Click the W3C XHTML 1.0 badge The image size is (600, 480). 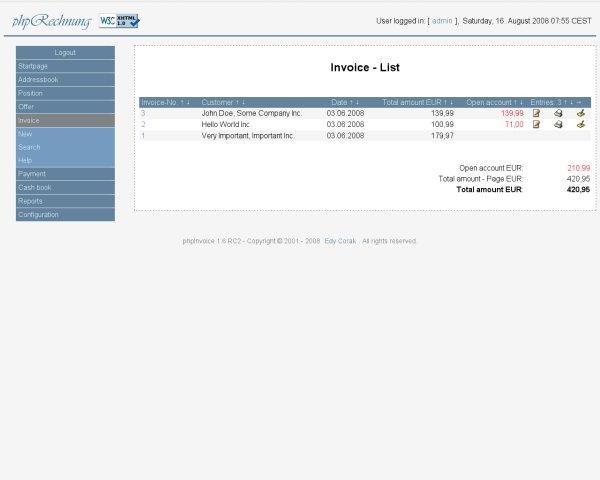[x=120, y=20]
